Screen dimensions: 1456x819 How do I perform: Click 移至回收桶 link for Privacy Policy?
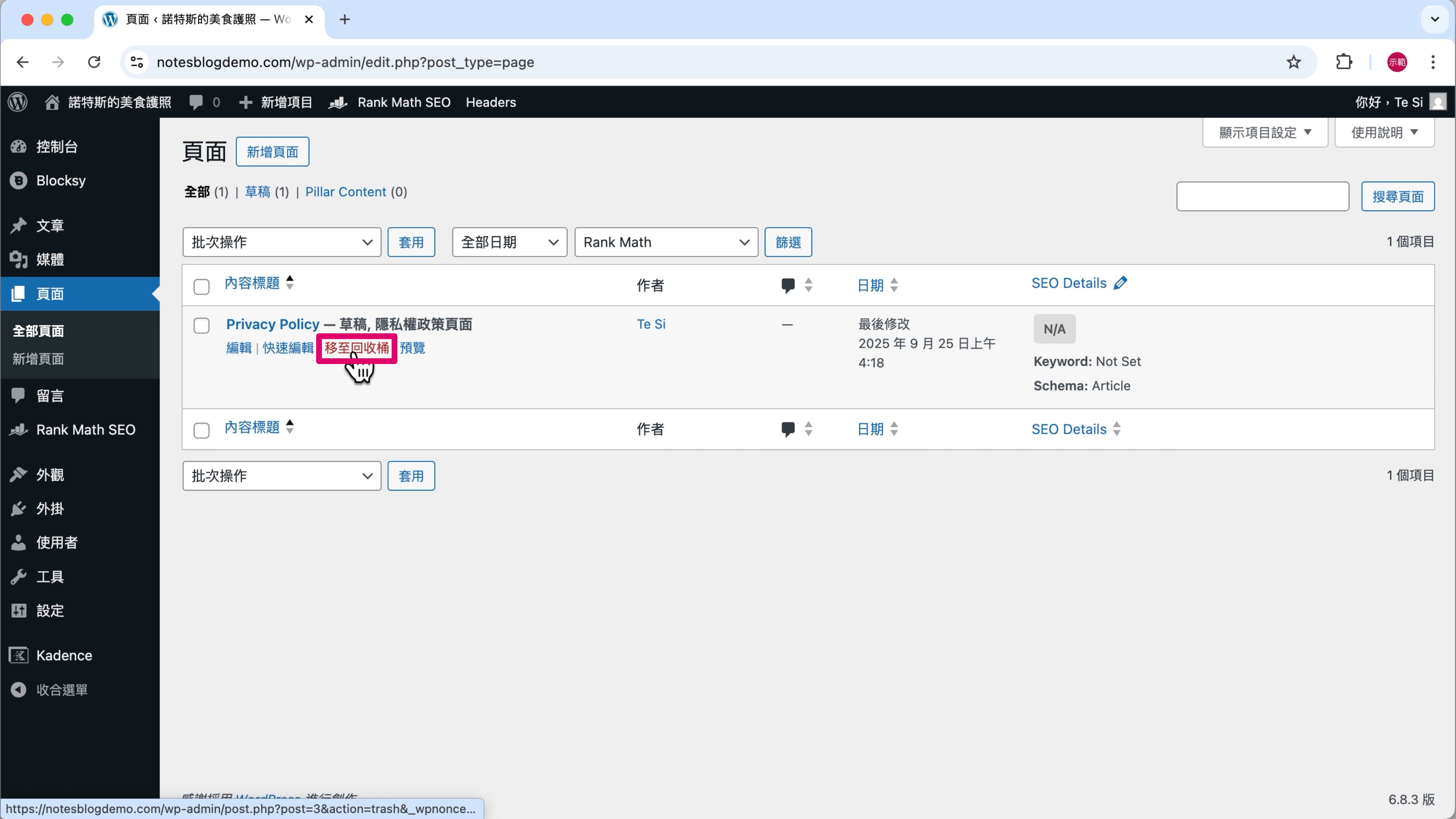356,348
